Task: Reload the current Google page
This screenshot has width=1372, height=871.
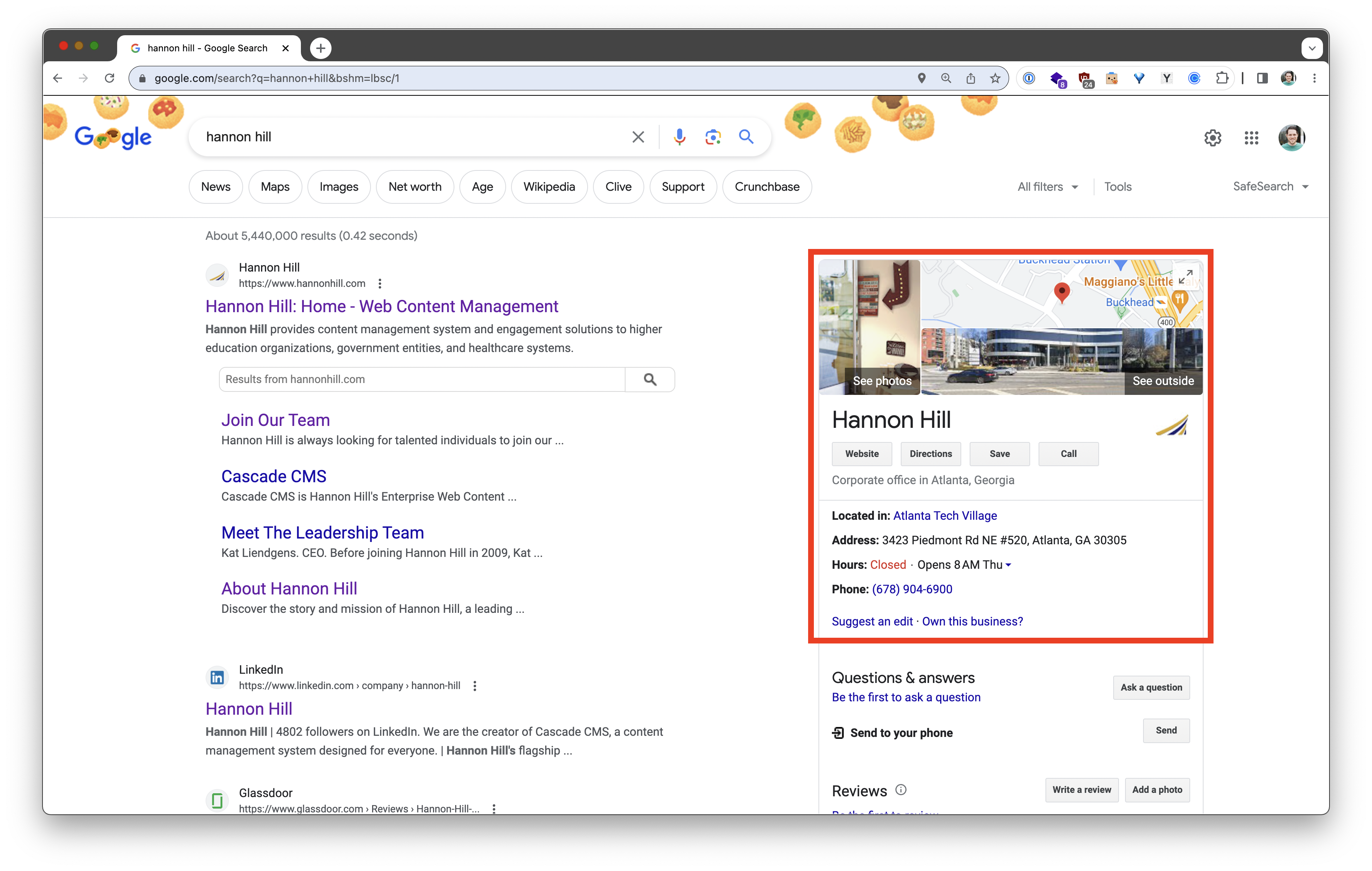Action: click(109, 78)
